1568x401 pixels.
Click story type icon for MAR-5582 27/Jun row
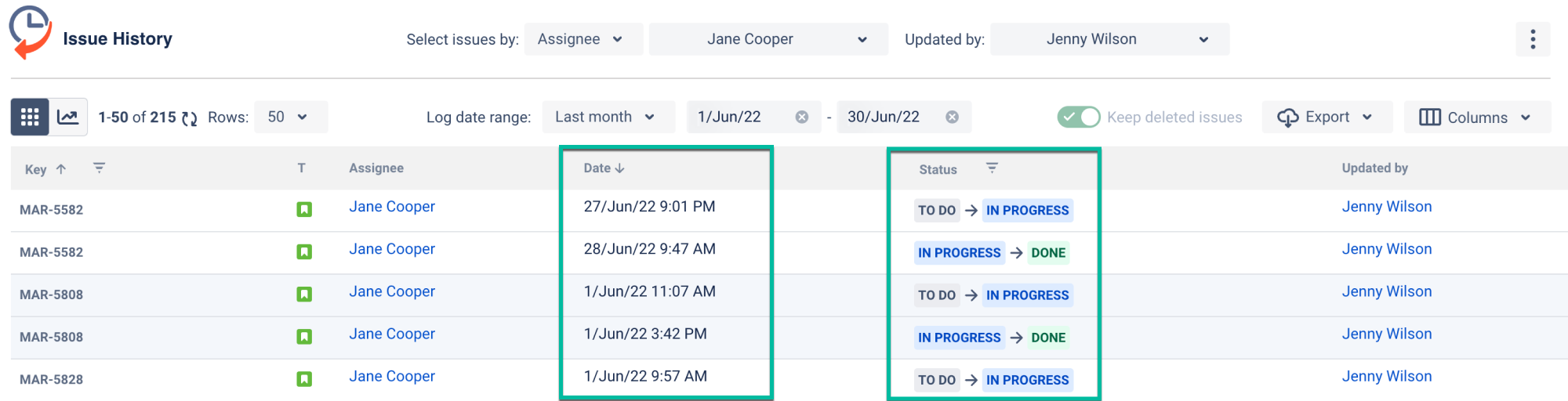pos(304,209)
